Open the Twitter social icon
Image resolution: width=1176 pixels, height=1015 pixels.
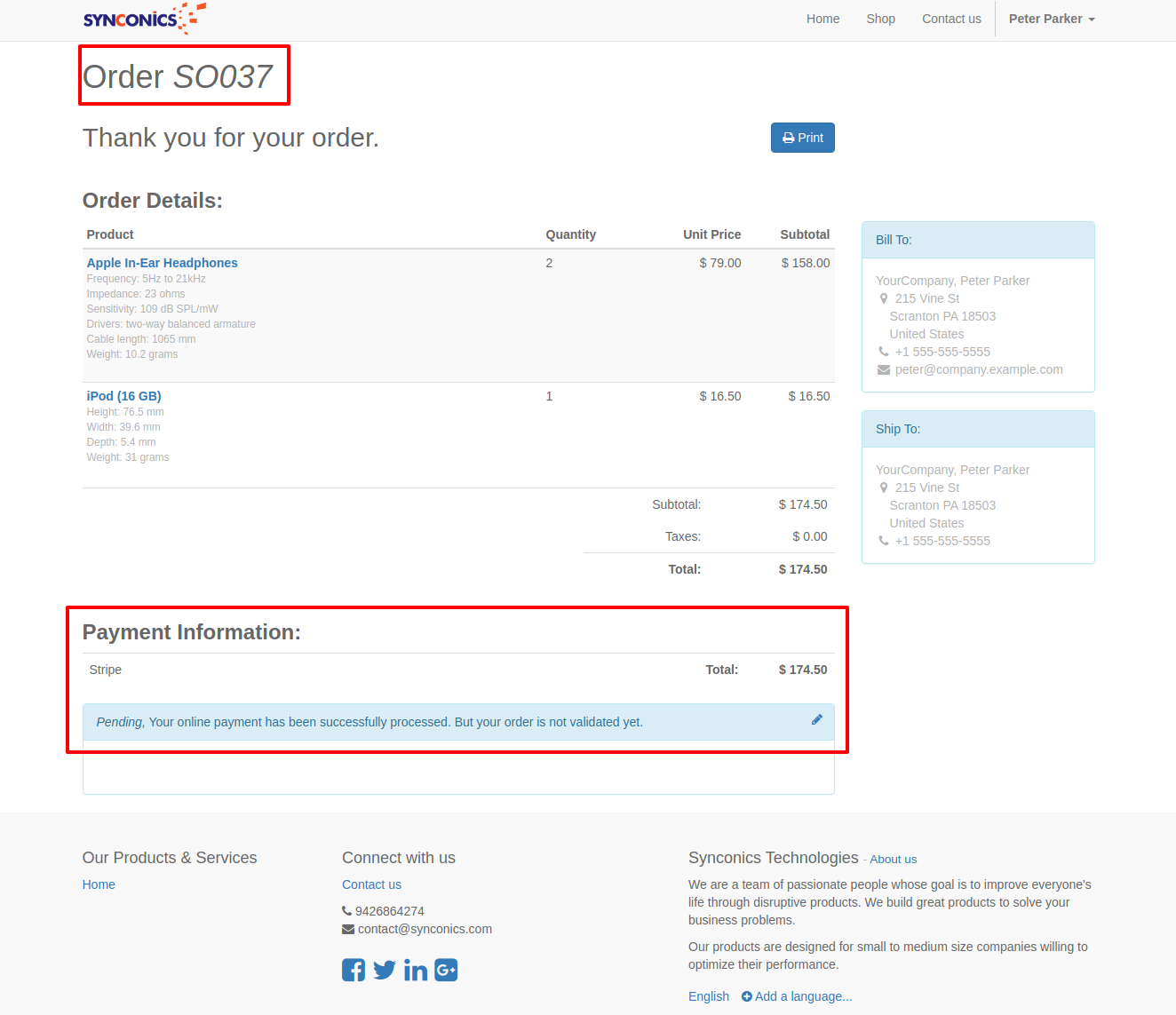[x=385, y=970]
